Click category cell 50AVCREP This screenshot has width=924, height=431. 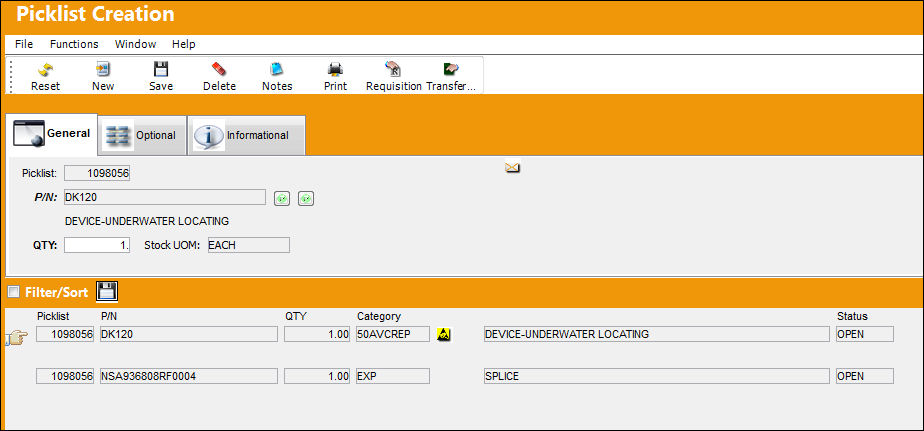click(x=393, y=334)
